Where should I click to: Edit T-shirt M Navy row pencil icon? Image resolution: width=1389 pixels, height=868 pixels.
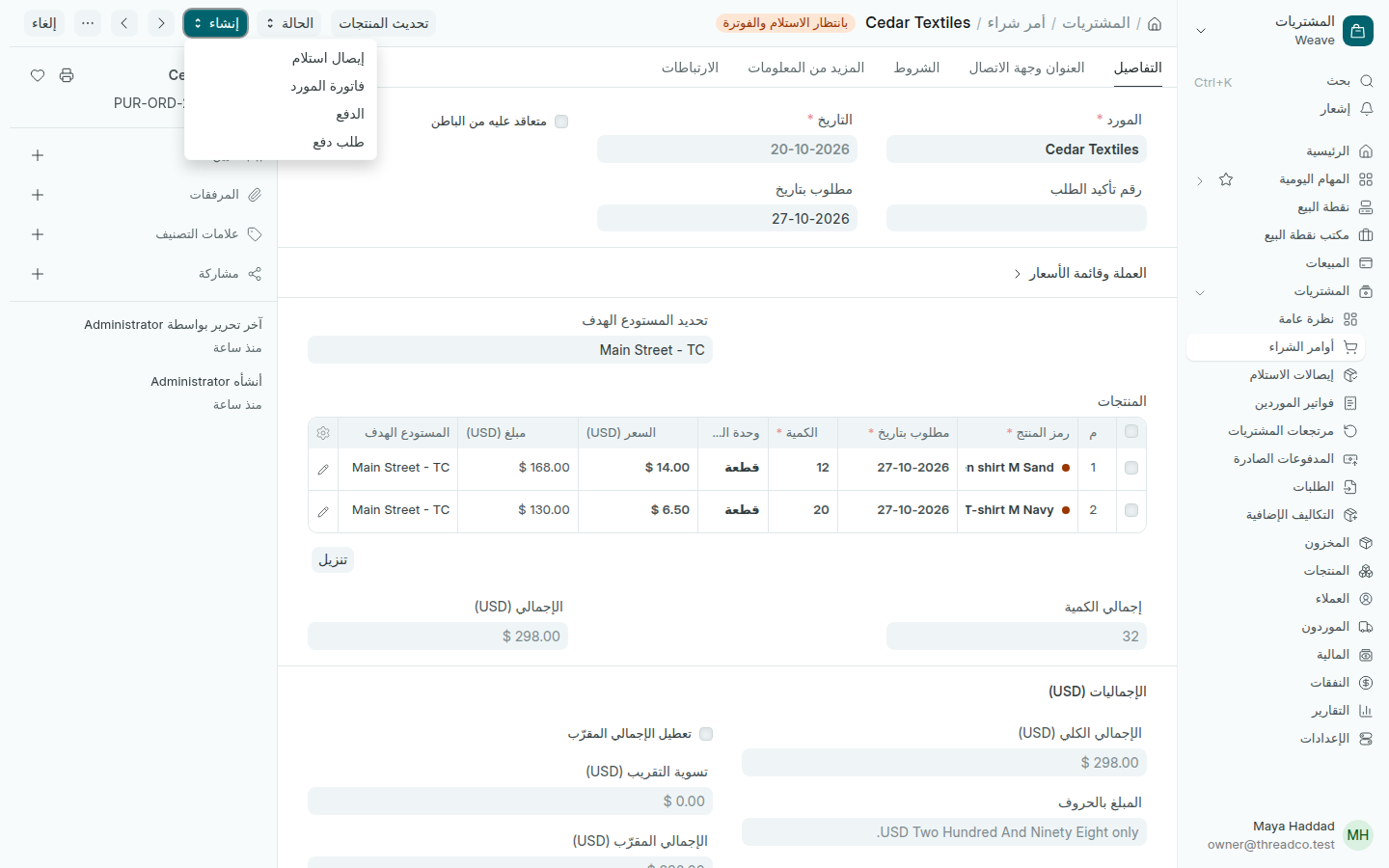(x=323, y=511)
